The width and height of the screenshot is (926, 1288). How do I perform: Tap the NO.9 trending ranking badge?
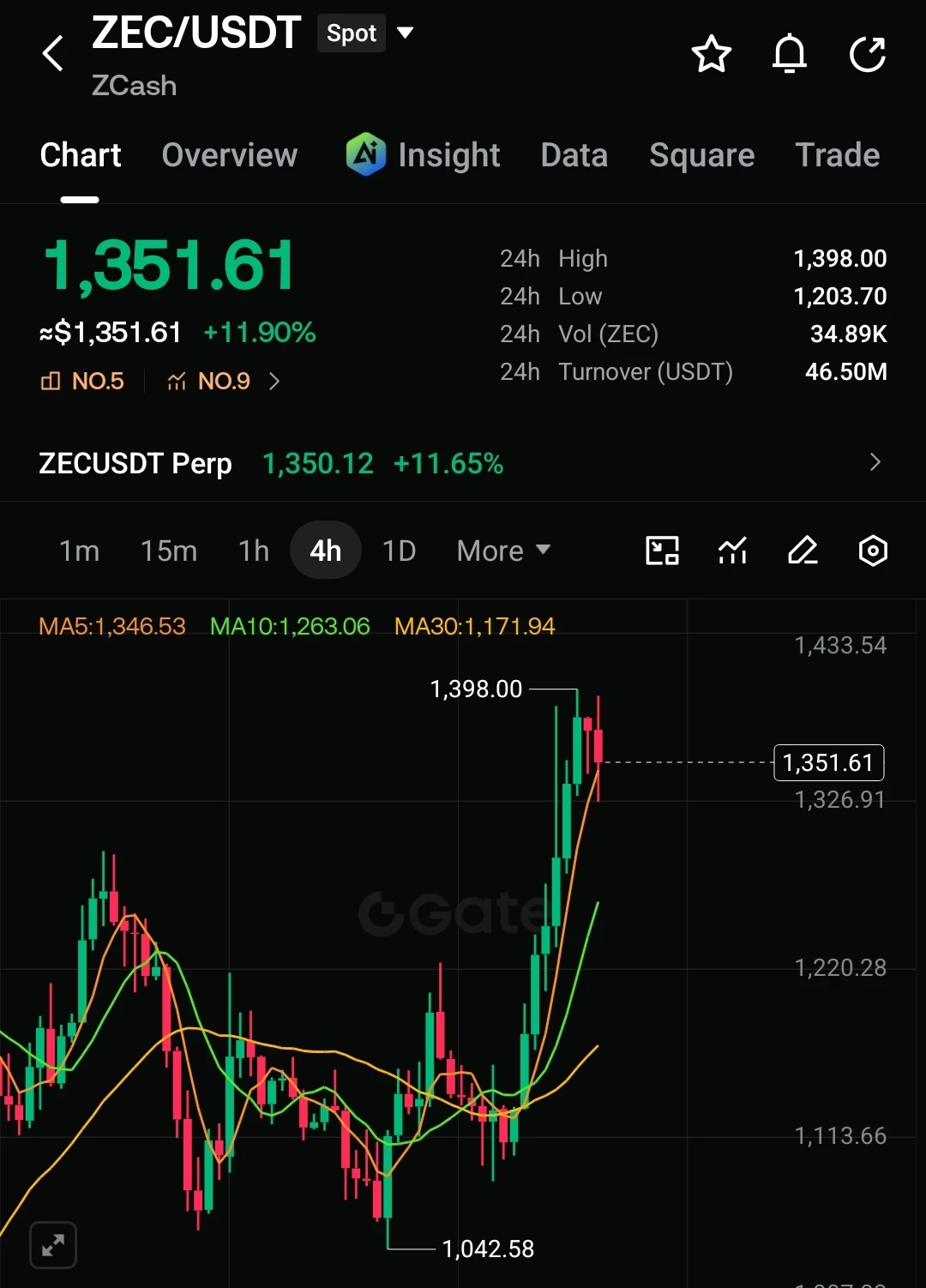208,381
